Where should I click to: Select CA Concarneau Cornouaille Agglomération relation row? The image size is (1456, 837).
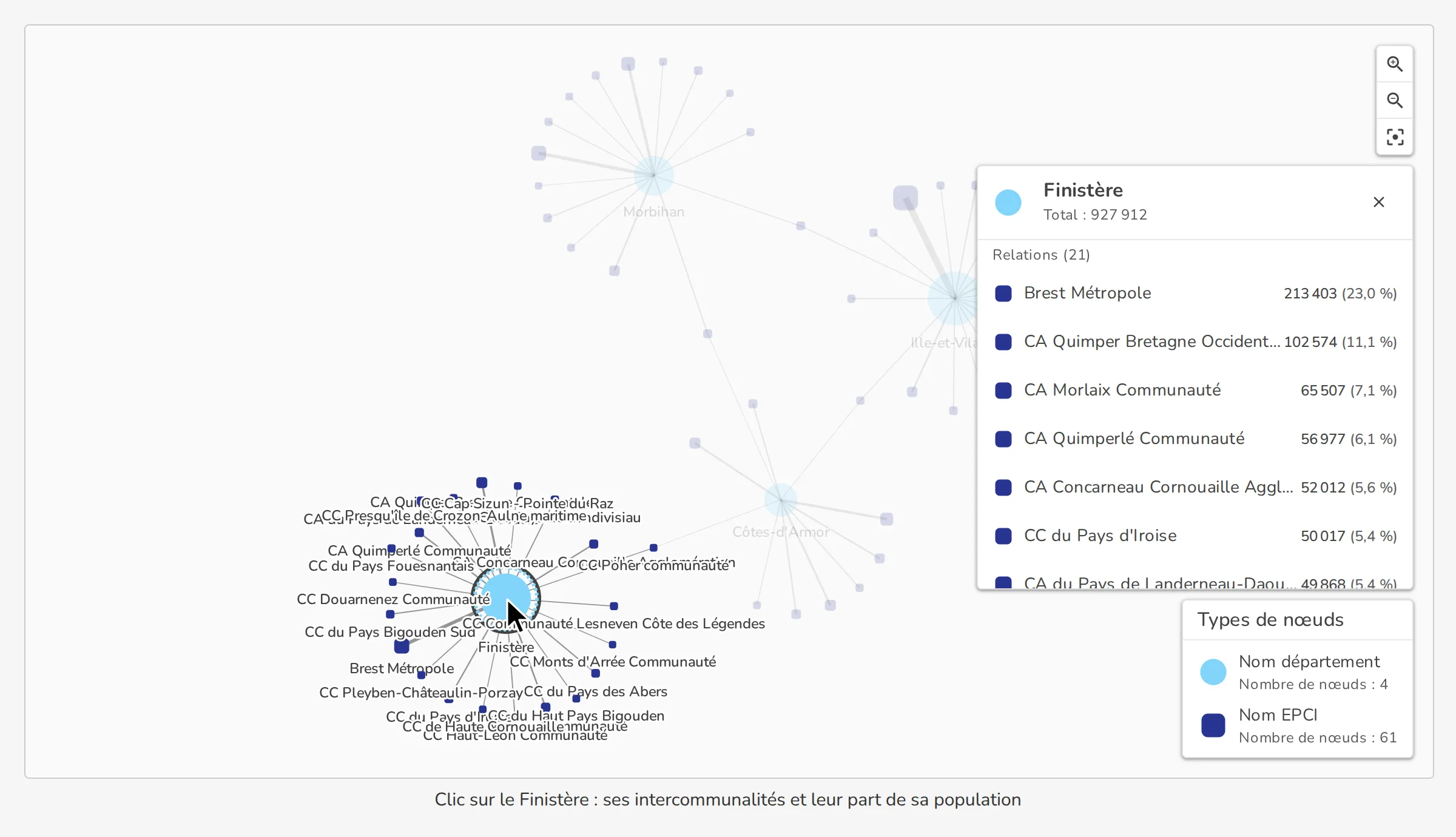1195,488
